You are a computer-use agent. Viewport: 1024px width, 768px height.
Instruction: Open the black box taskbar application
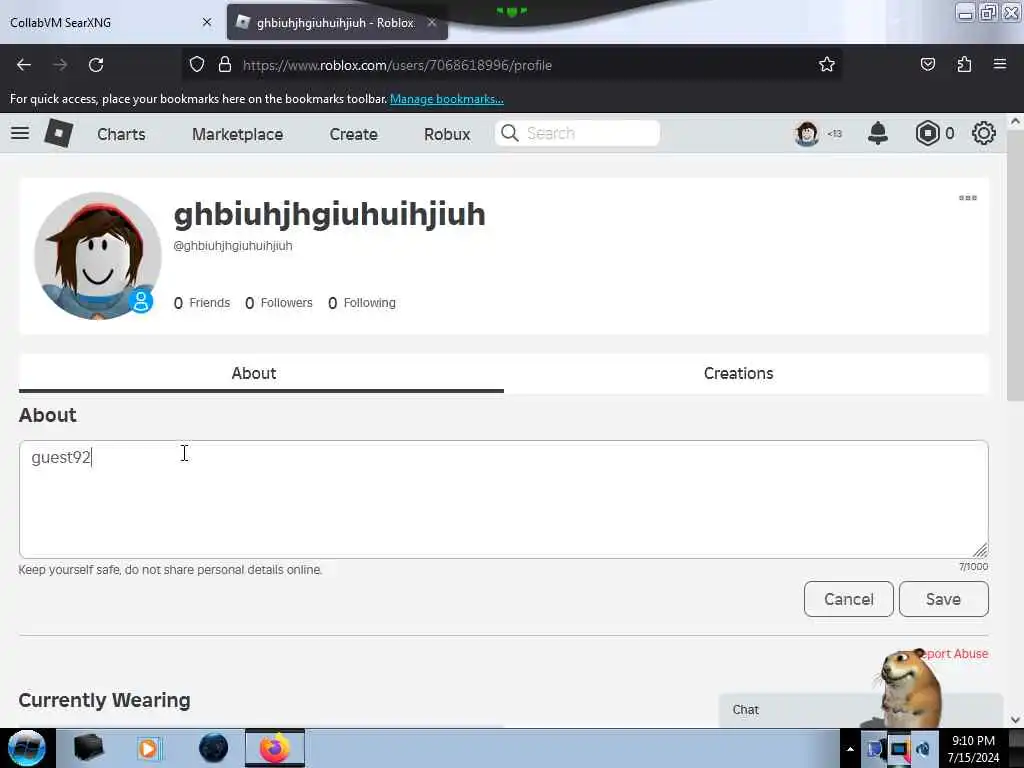[88, 748]
